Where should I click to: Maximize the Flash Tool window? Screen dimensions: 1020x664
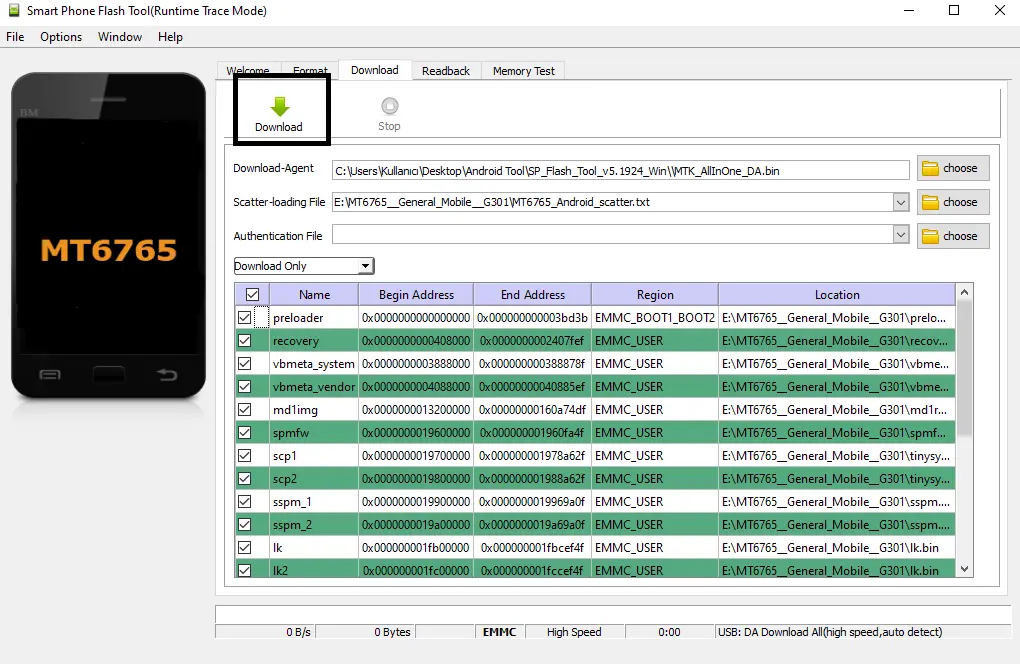(954, 10)
